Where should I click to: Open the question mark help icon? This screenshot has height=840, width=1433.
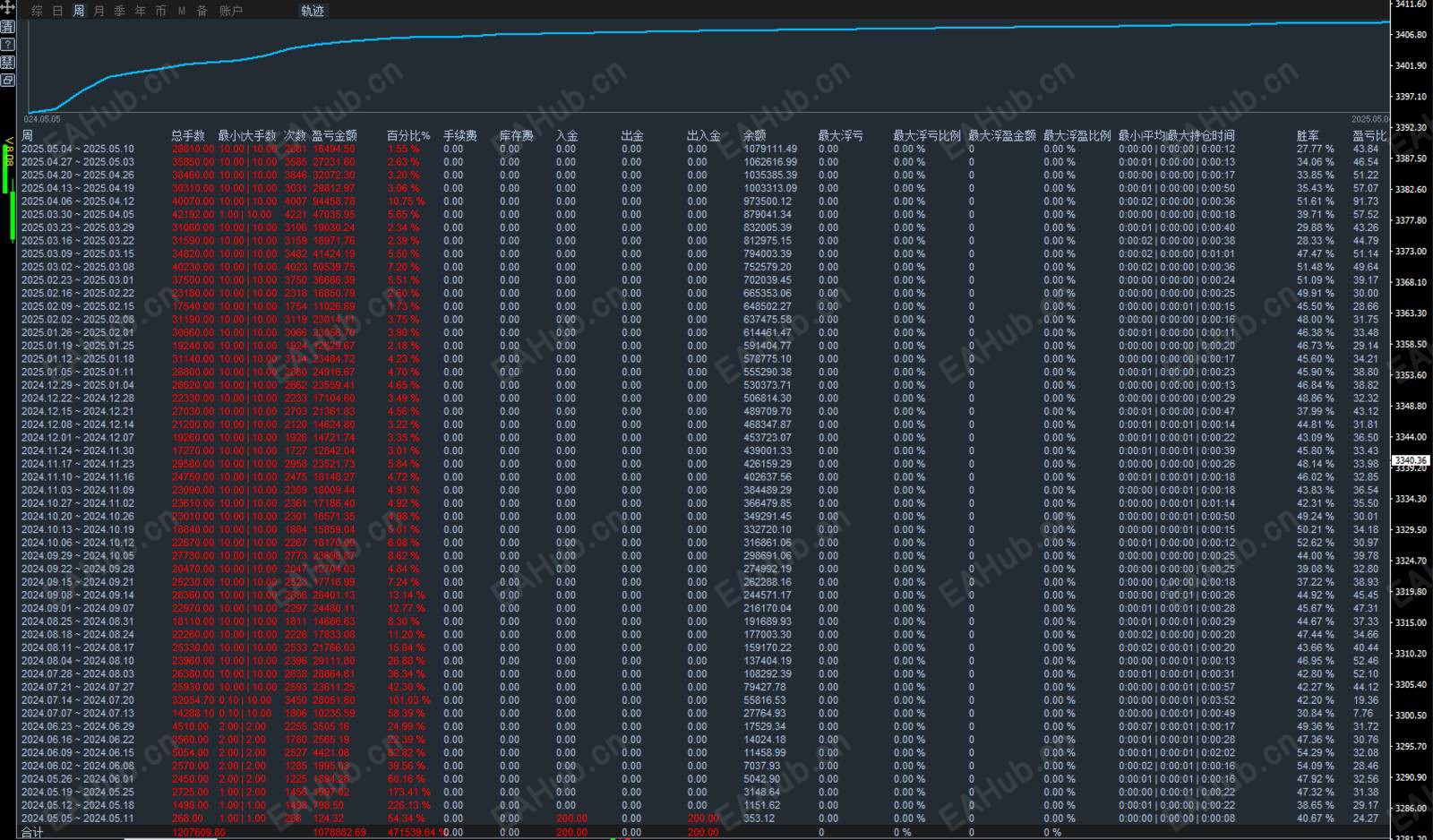(x=7, y=45)
